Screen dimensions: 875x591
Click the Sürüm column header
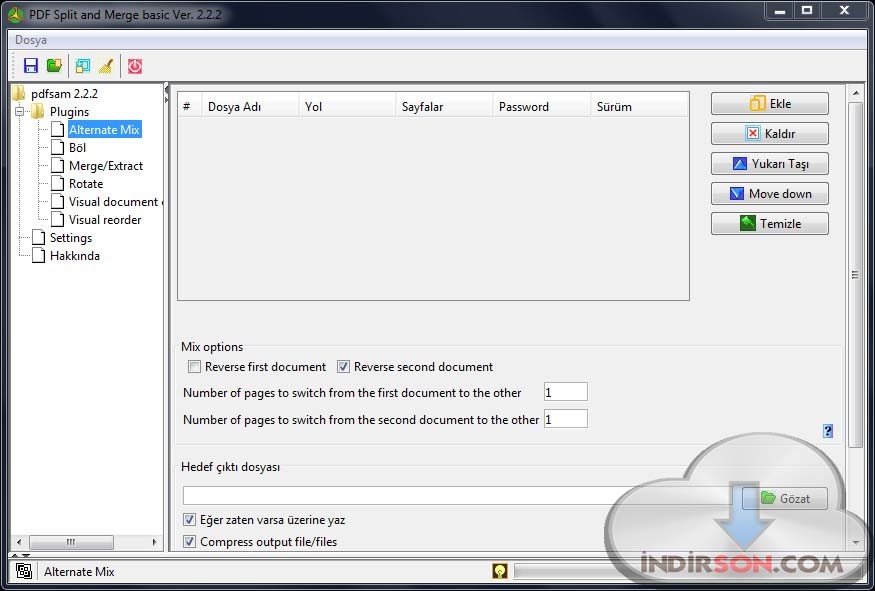639,107
